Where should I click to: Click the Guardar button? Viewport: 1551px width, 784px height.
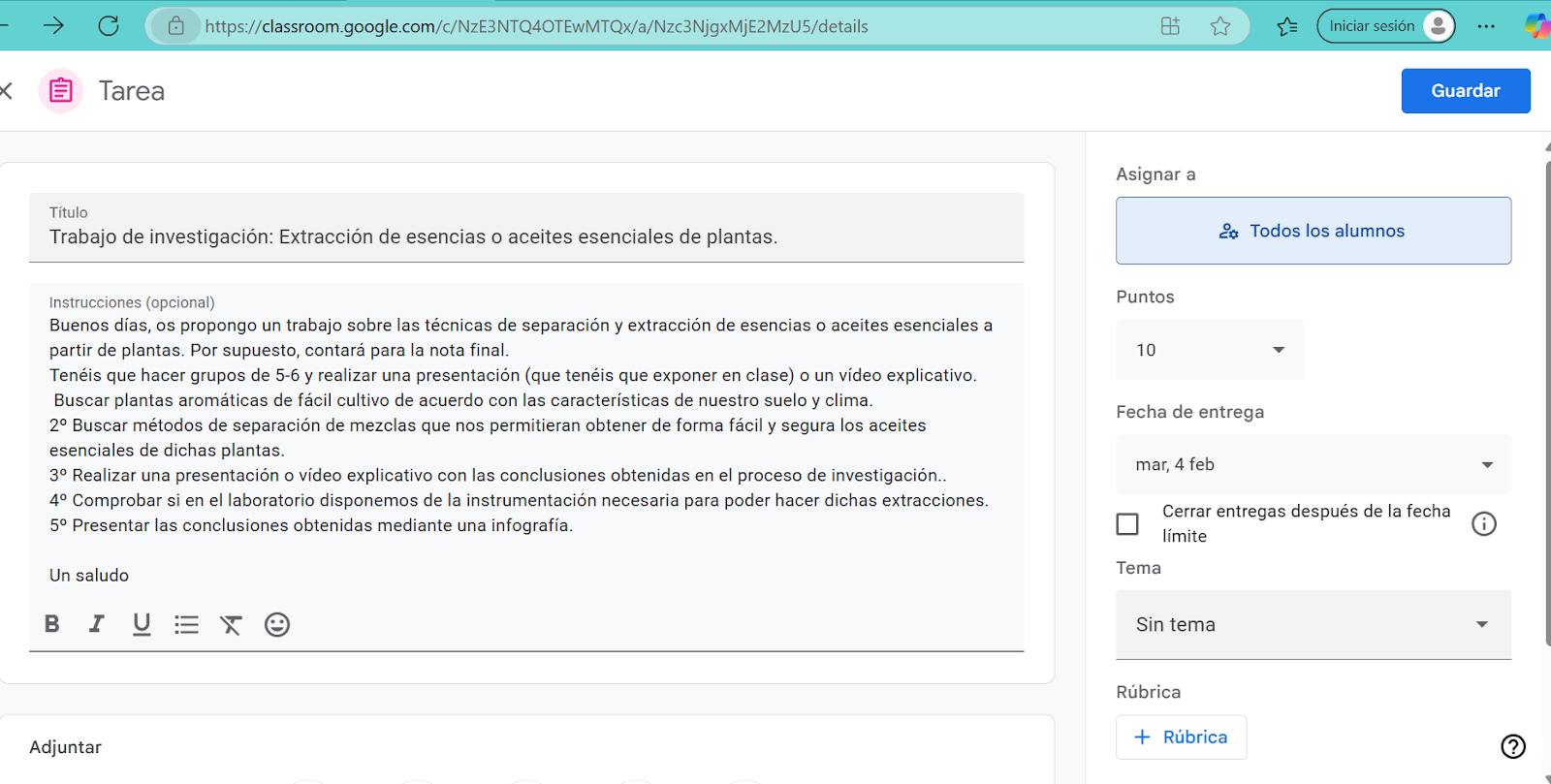pyautogui.click(x=1466, y=91)
